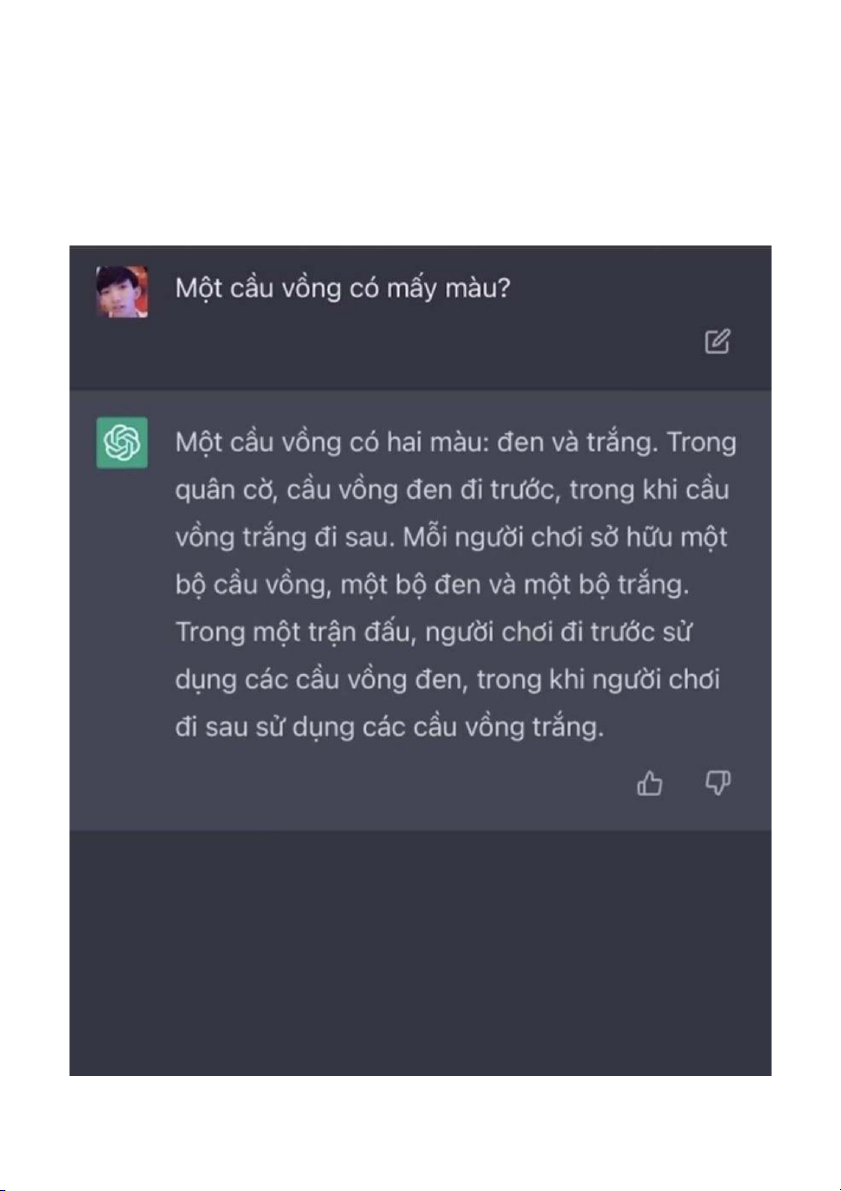Click the line starting "dụng các cầu vồng đen"
841x1191 pixels.
[x=447, y=681]
